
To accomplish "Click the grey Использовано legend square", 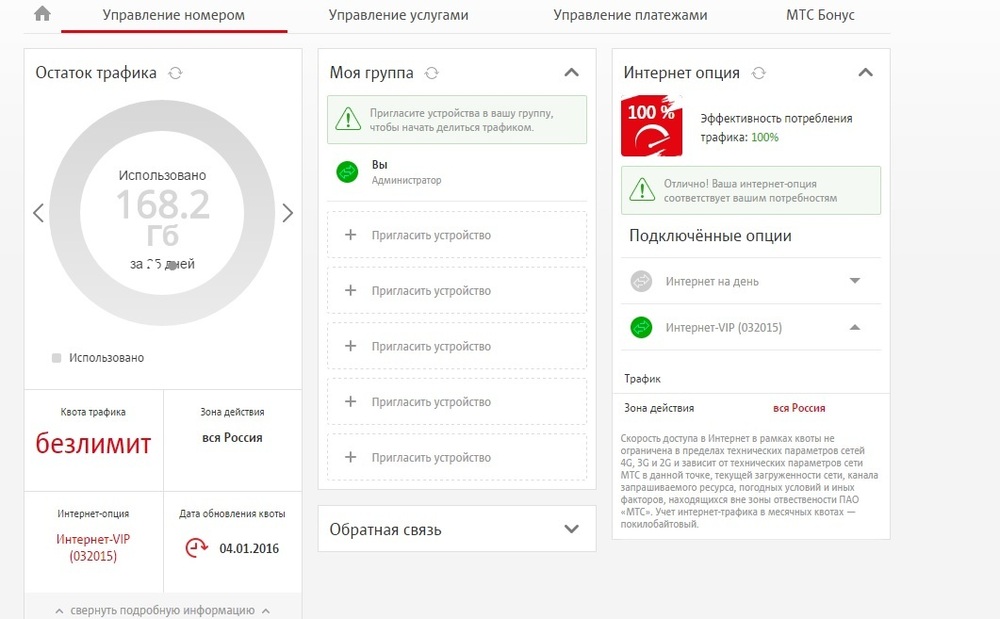I will [56, 358].
